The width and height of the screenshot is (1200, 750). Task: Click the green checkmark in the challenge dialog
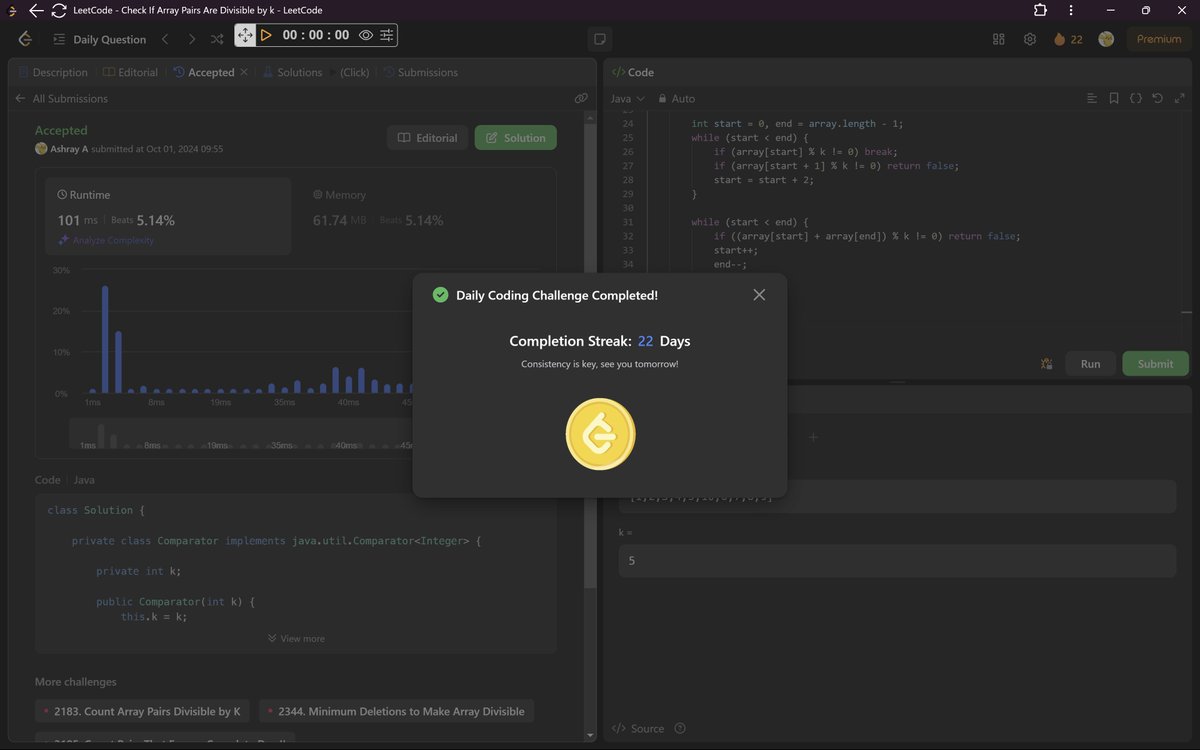[440, 295]
